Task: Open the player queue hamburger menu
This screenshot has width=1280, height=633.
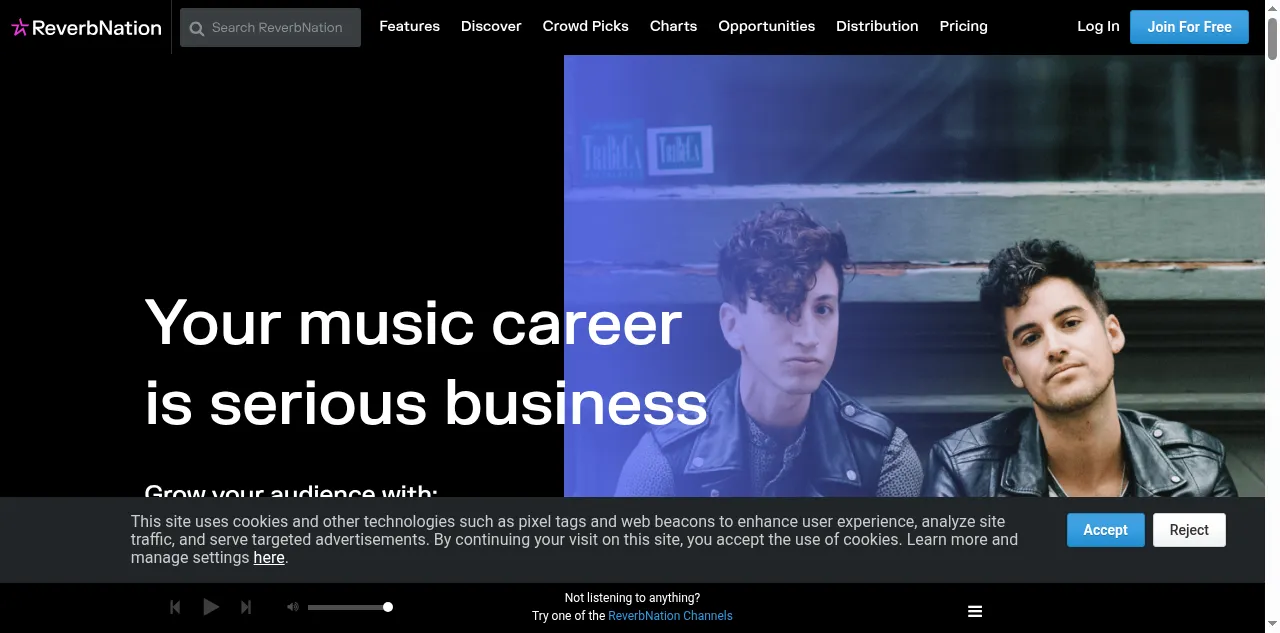Action: (x=975, y=612)
